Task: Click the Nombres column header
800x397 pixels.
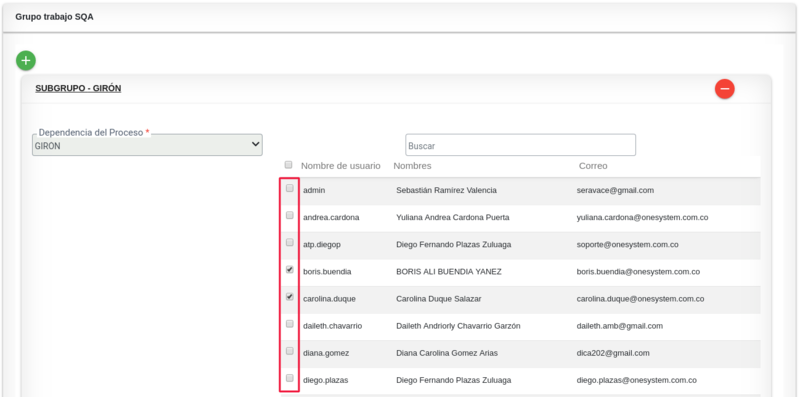Action: coord(412,166)
